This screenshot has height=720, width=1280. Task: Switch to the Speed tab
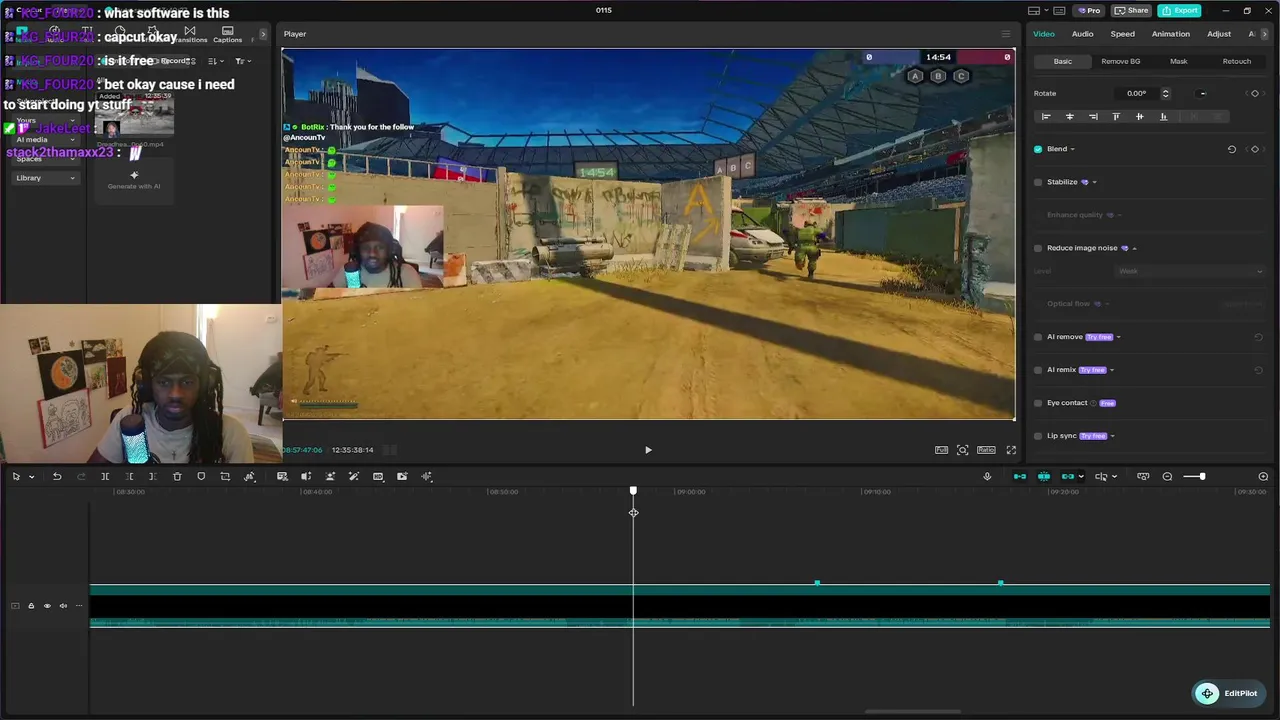[x=1122, y=34]
